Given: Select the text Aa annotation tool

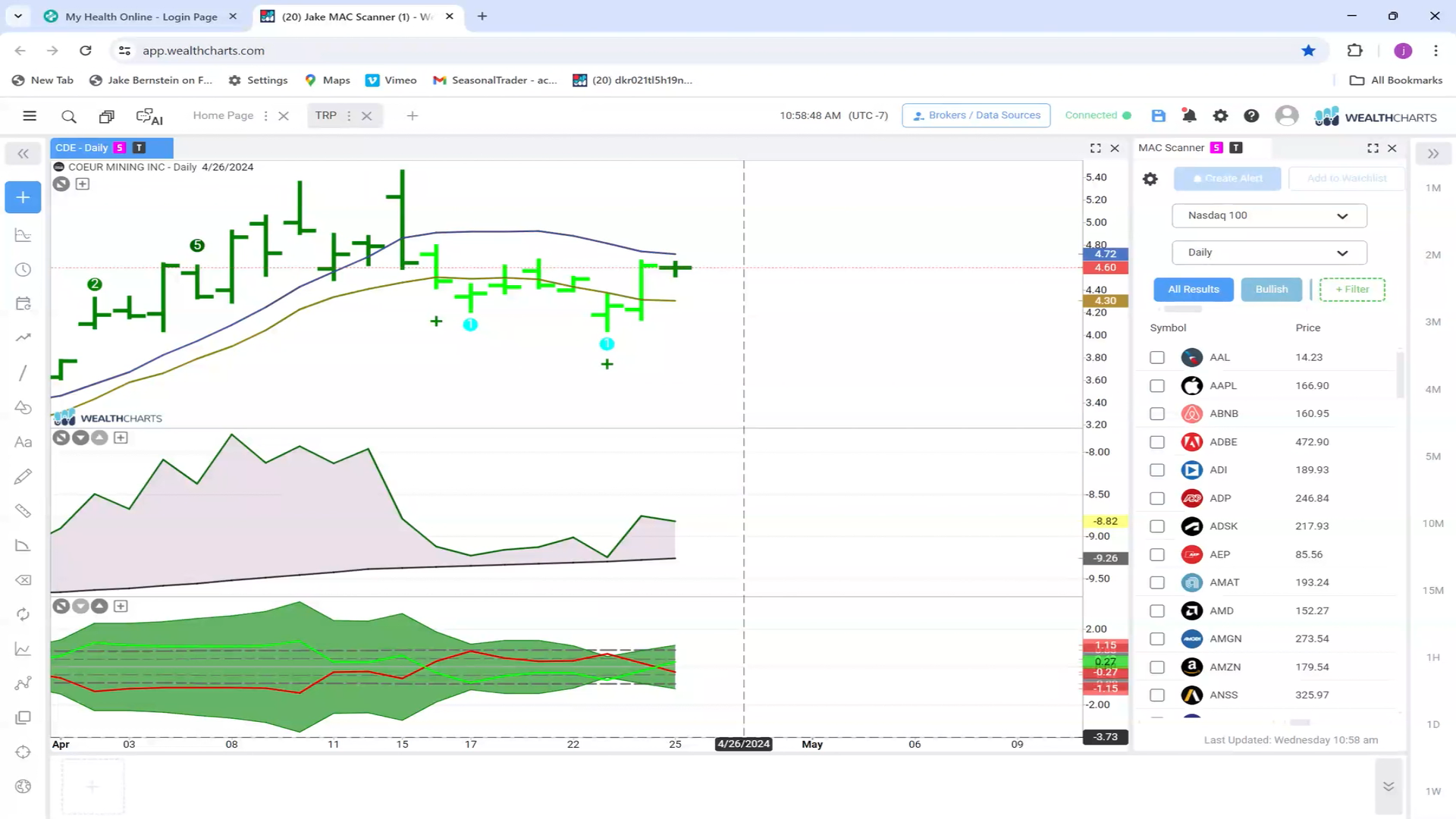Looking at the screenshot, I should coord(23,442).
